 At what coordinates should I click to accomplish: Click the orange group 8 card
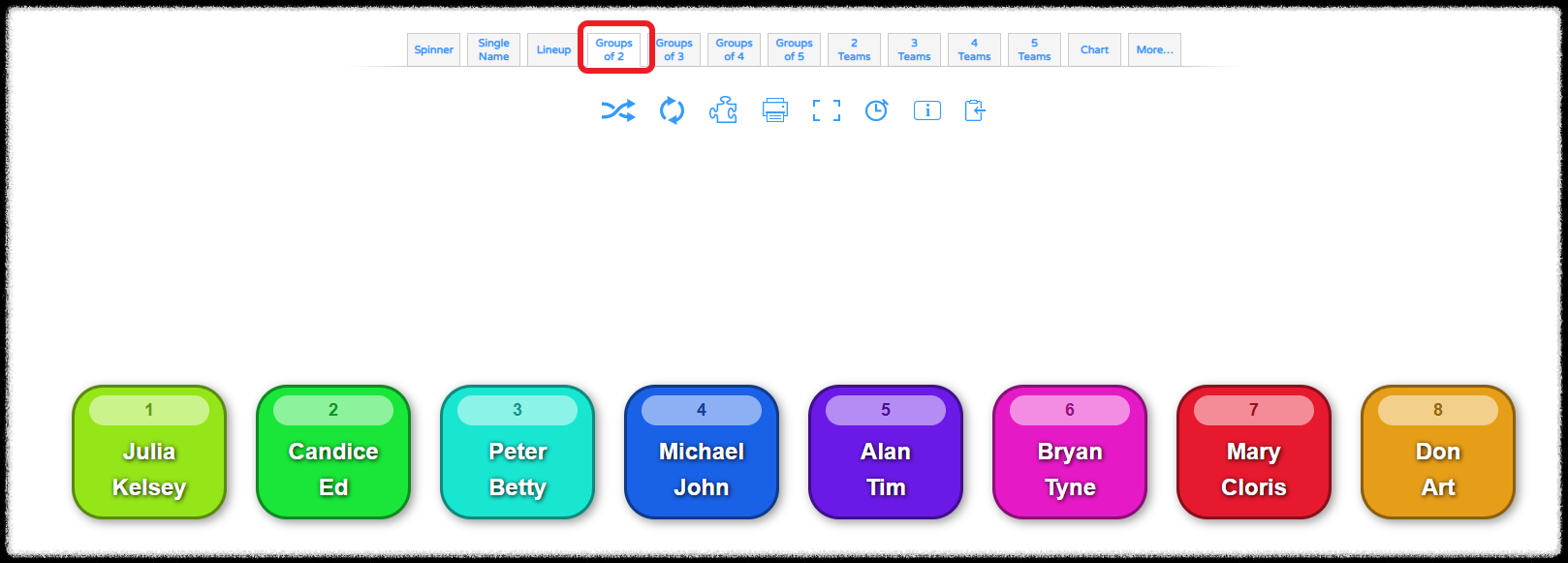[x=1438, y=452]
